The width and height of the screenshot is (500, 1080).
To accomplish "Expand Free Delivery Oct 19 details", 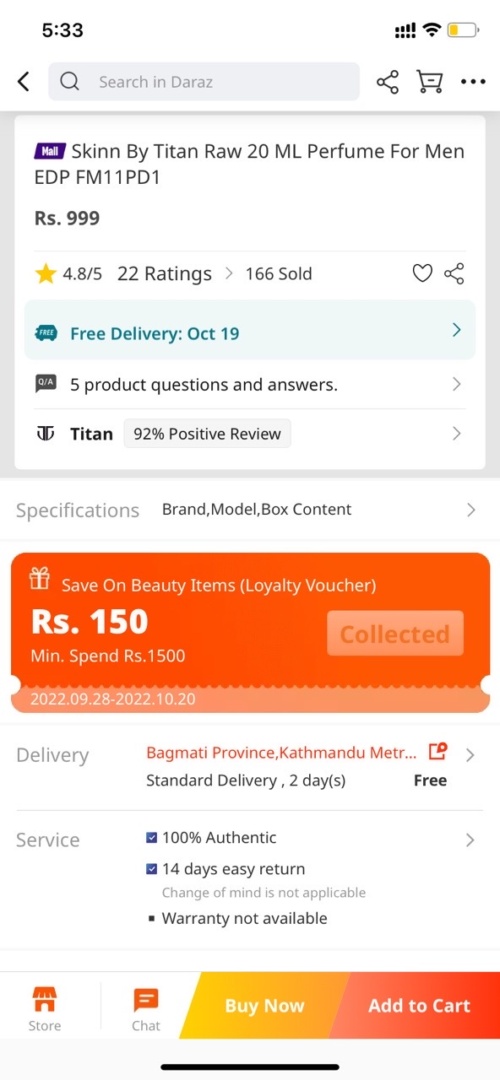I will pos(250,330).
